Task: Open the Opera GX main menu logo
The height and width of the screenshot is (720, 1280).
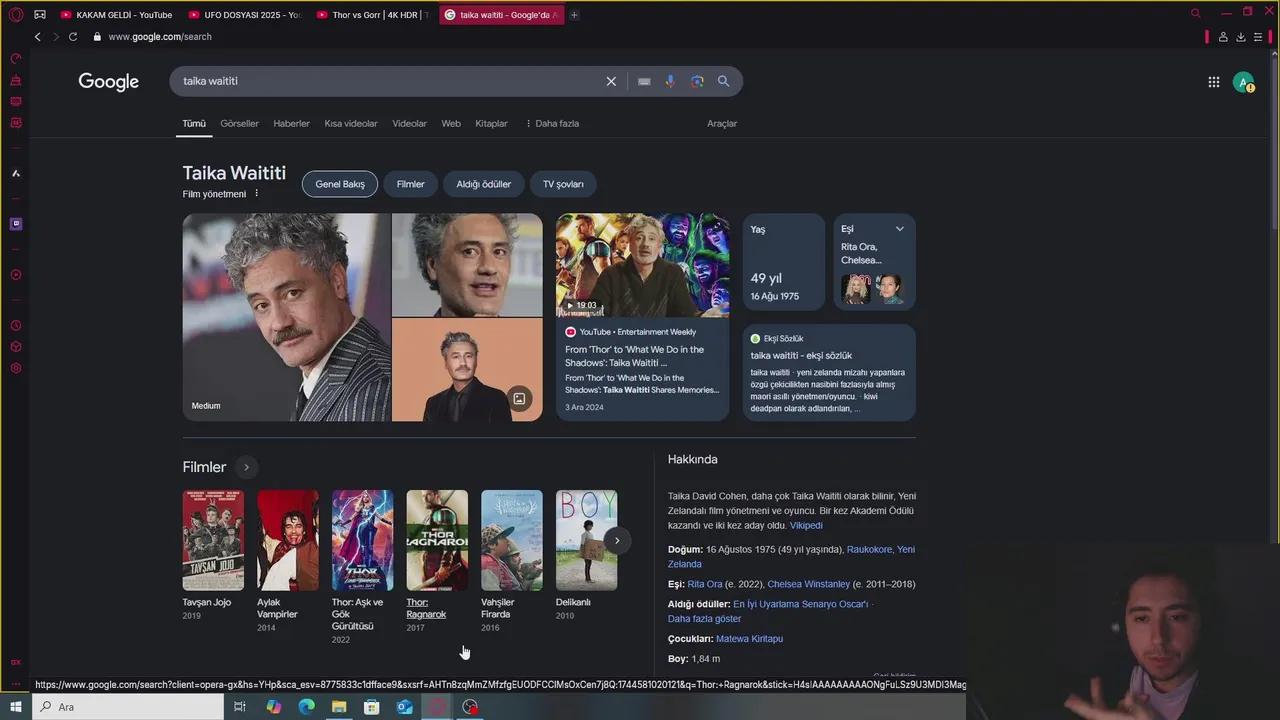Action: point(15,15)
